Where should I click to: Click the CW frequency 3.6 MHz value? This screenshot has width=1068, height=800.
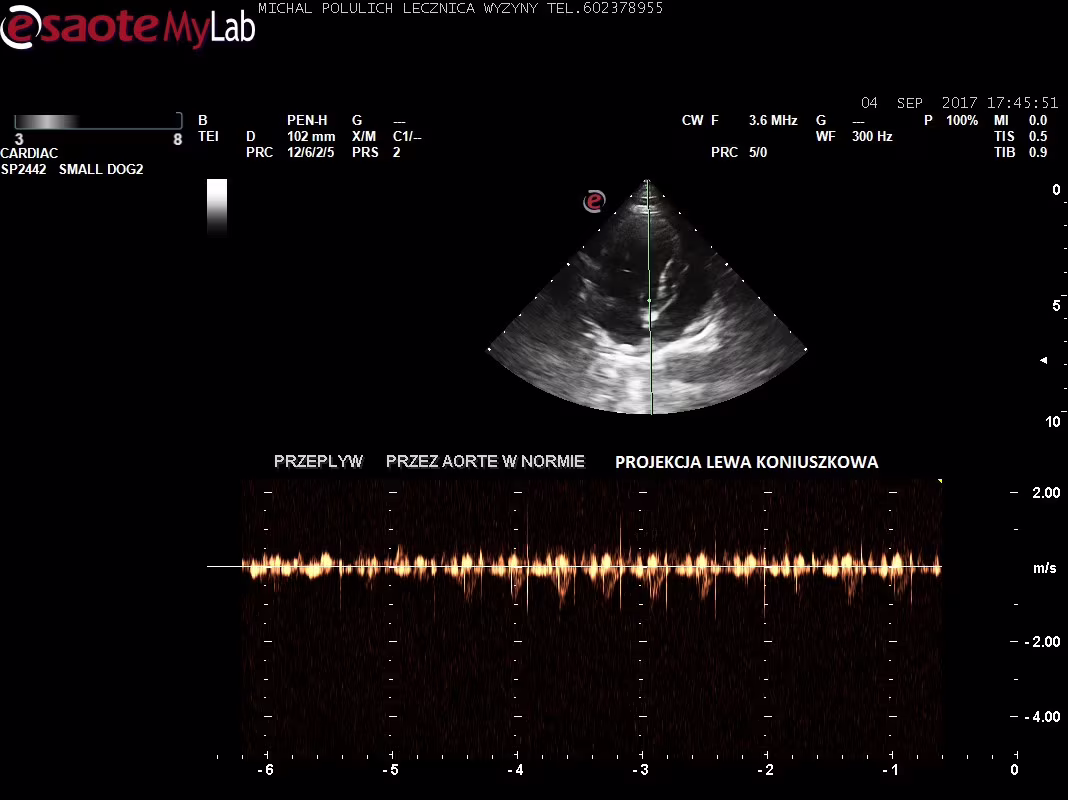click(773, 120)
